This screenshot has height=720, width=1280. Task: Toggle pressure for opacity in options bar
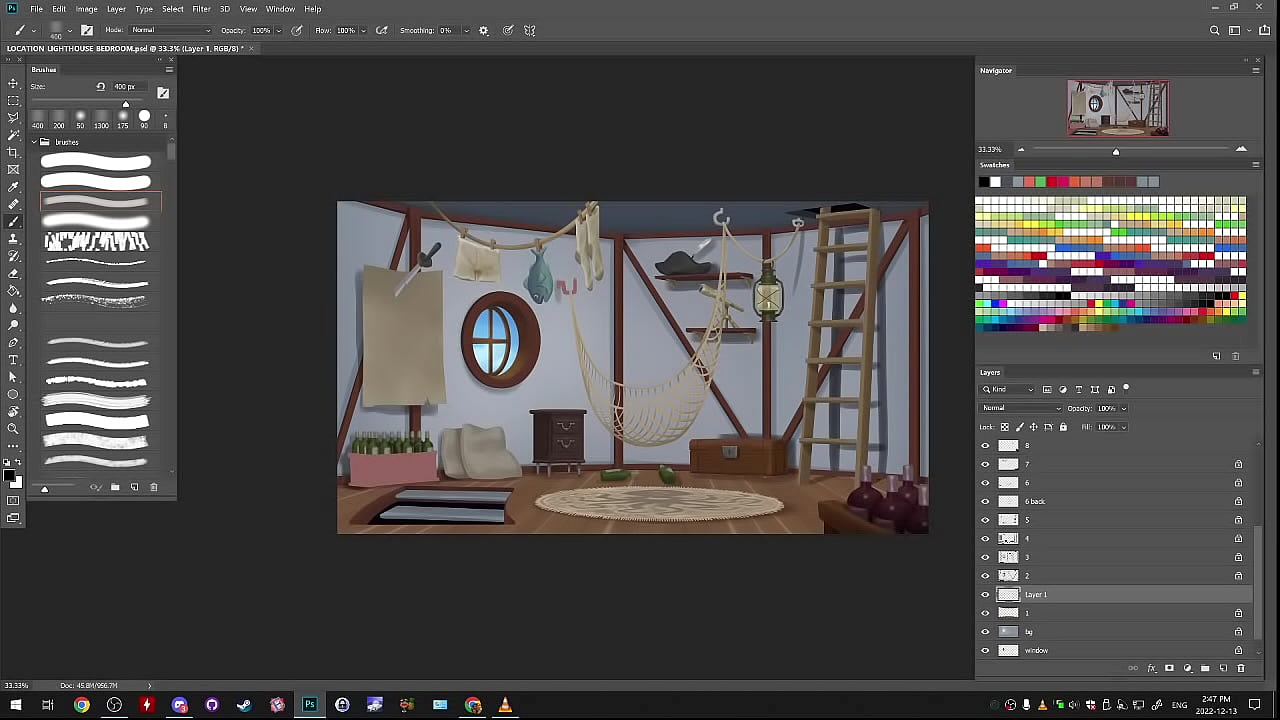point(297,30)
